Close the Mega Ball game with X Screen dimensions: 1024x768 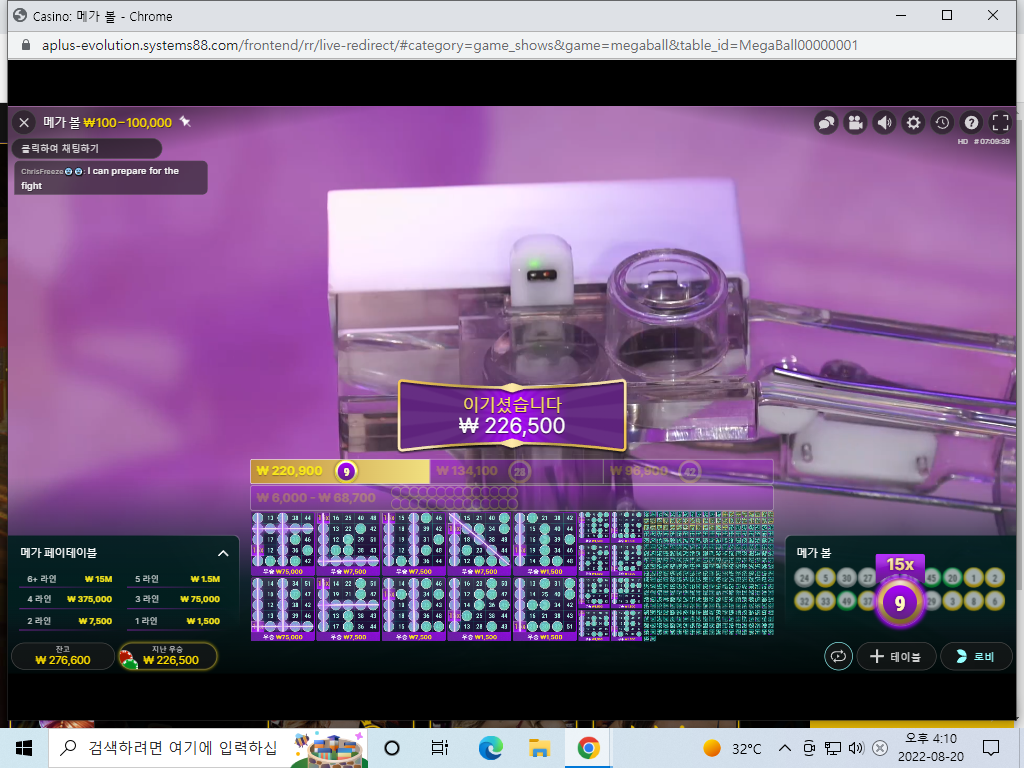[x=24, y=122]
